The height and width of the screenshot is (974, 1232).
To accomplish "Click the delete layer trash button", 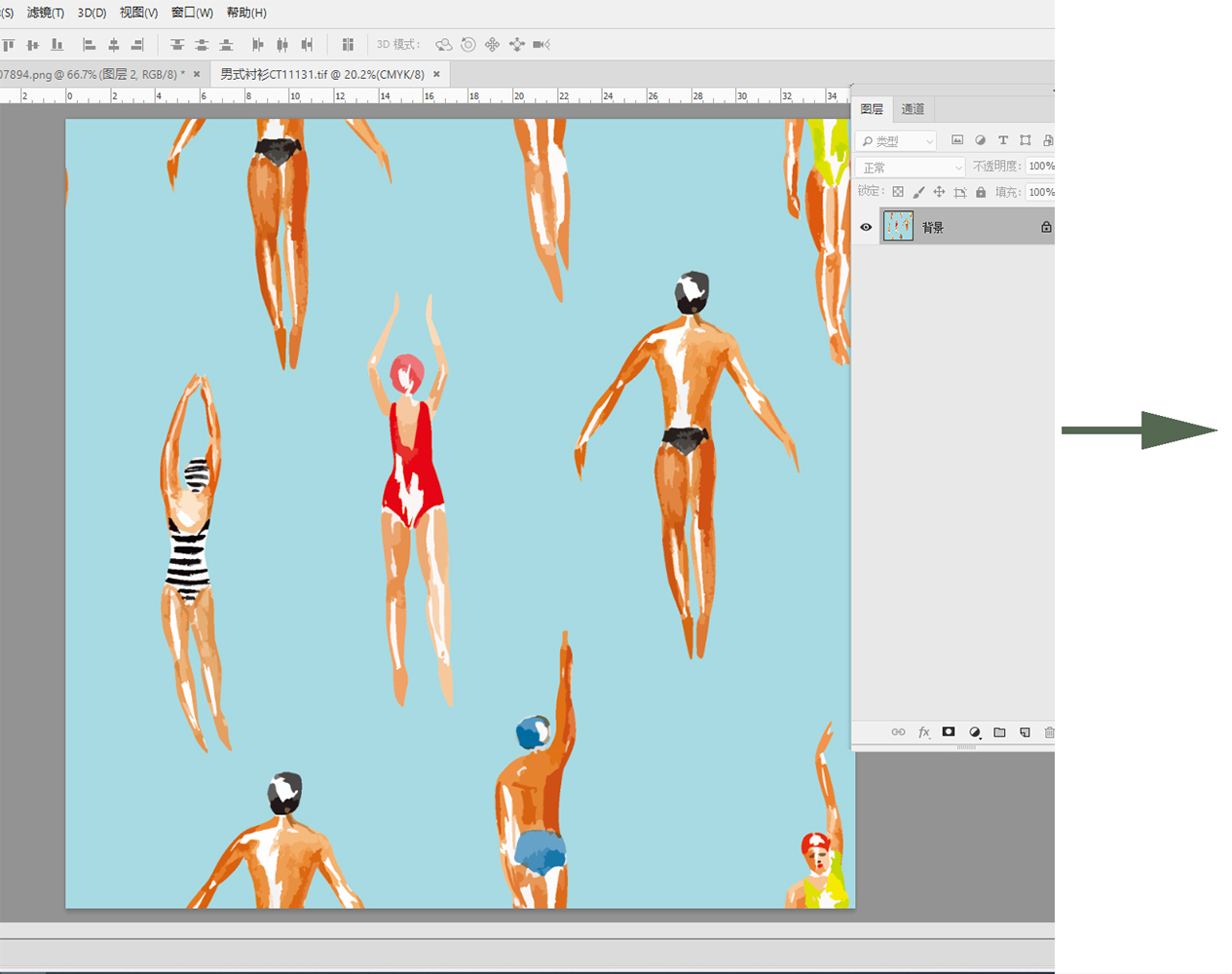I will pos(1049,732).
